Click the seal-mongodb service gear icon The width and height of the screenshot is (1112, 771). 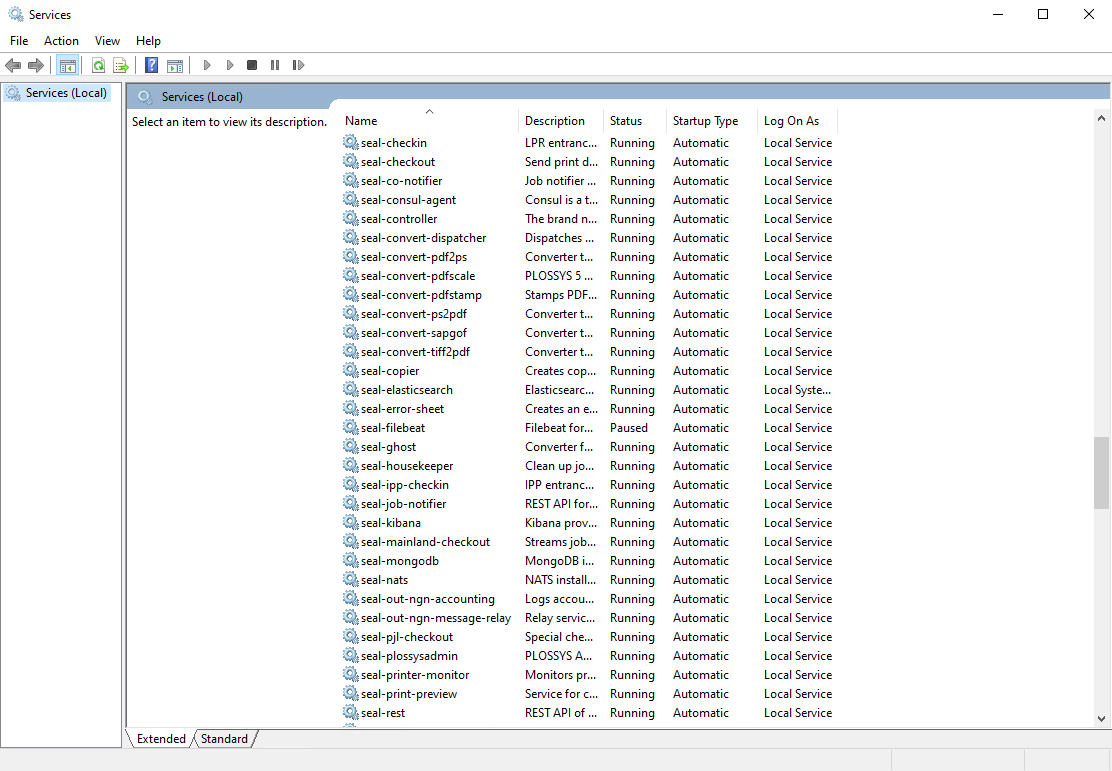coord(351,560)
